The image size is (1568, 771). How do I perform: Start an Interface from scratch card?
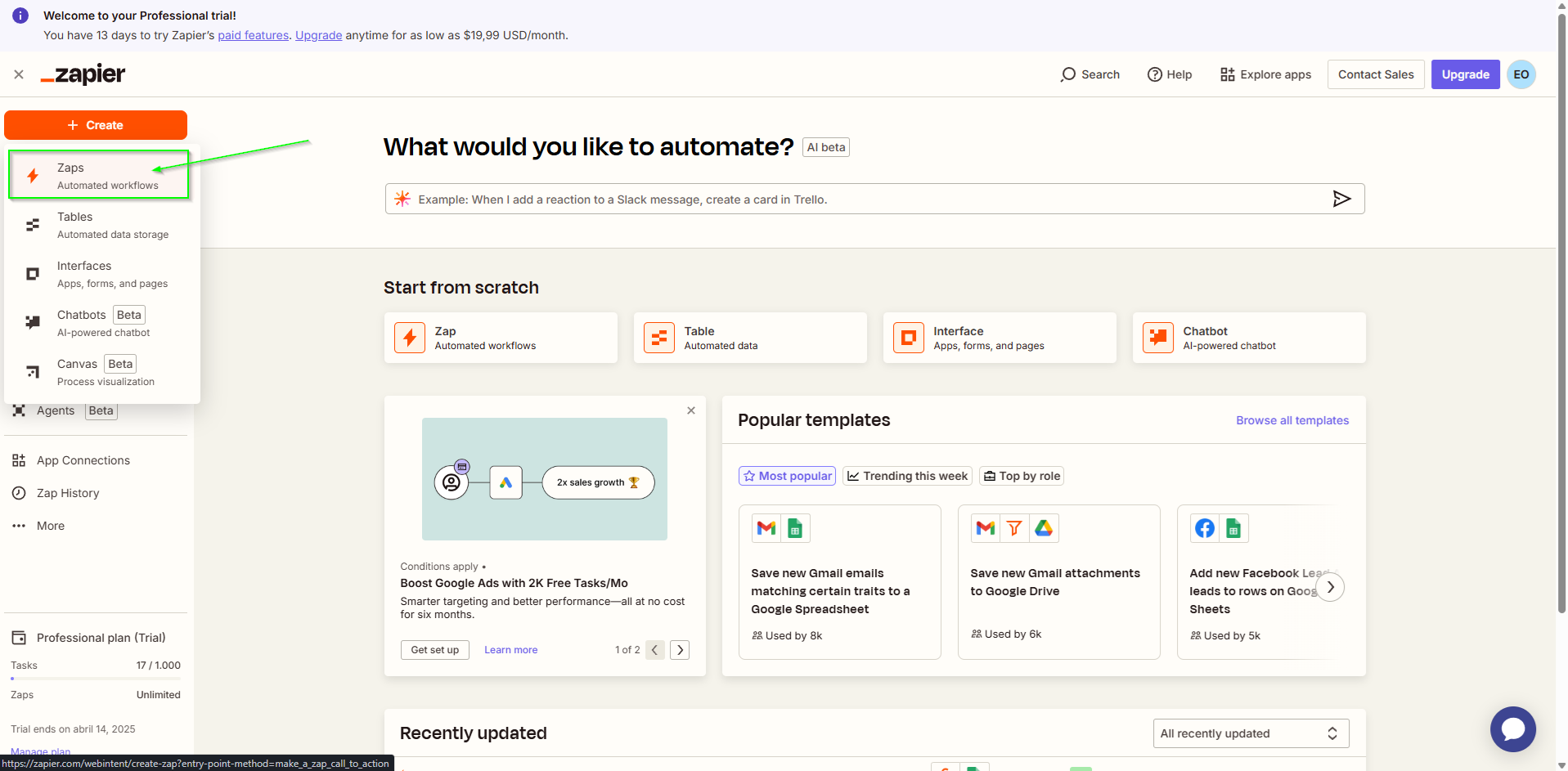click(1000, 338)
